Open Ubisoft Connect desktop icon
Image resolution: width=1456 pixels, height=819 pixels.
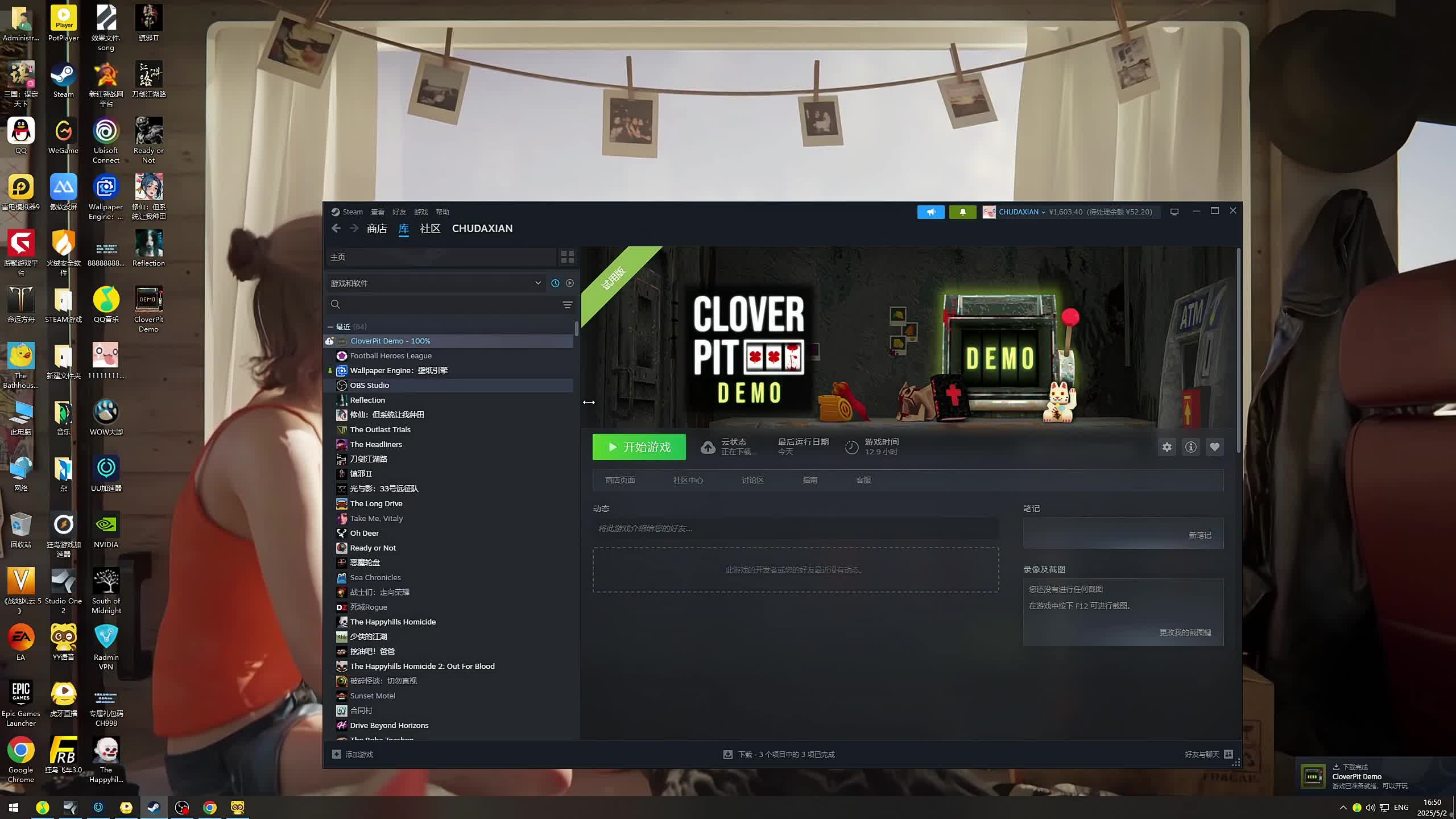click(106, 141)
